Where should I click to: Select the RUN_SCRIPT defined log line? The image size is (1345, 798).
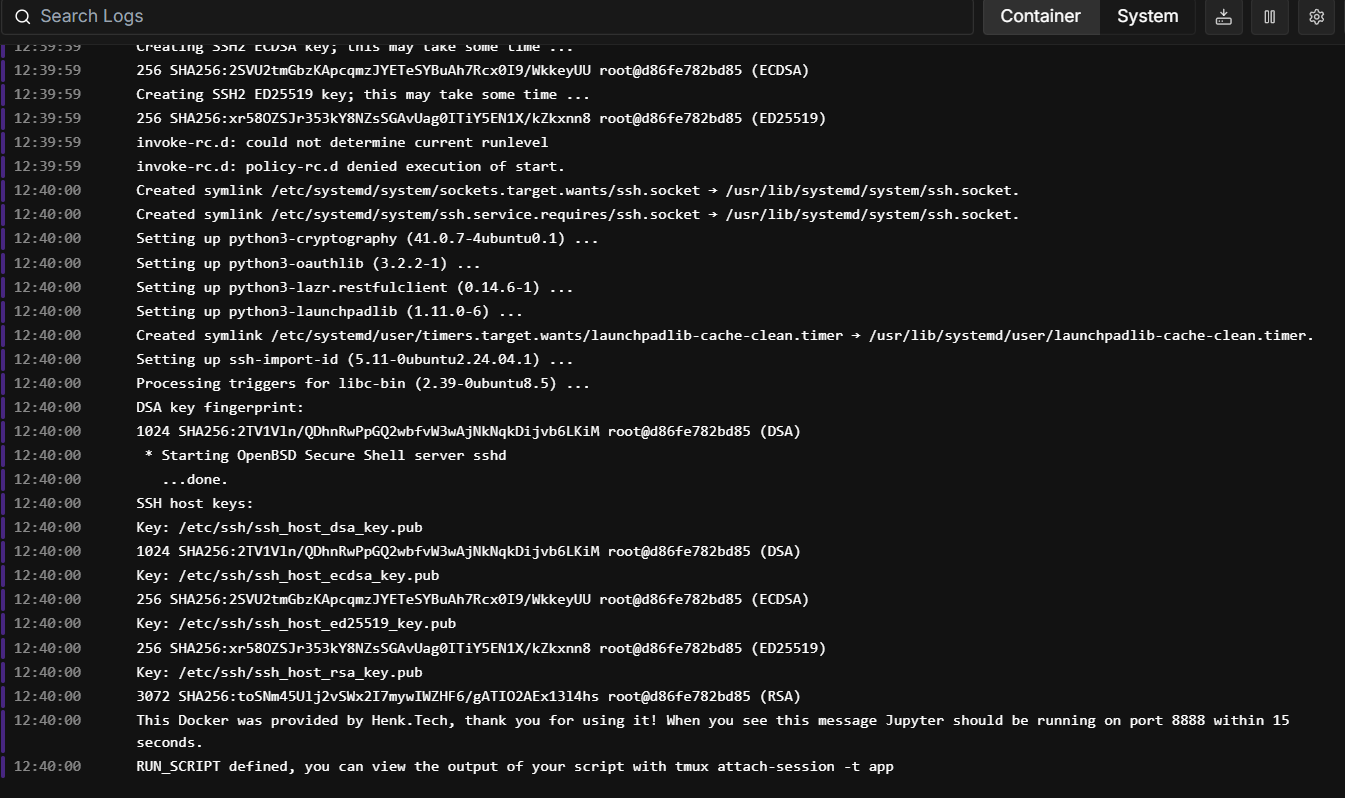[x=514, y=767]
